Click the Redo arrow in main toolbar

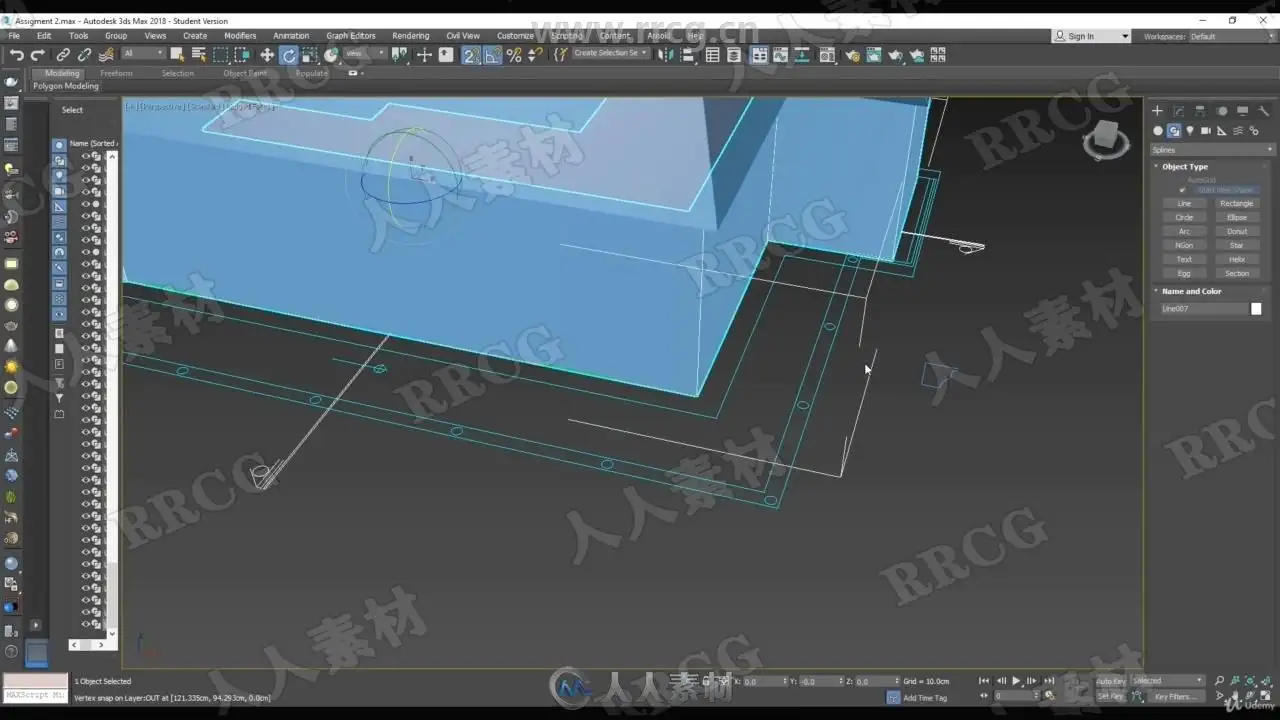click(x=38, y=55)
